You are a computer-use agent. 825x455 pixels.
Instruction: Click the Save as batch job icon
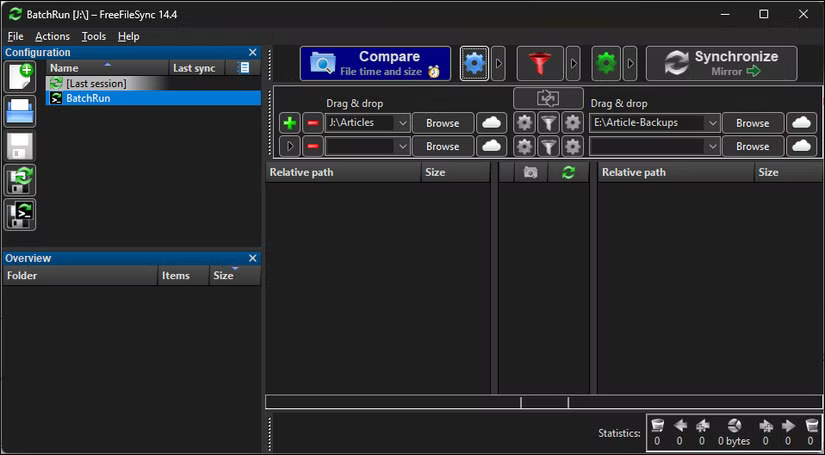tap(21, 215)
